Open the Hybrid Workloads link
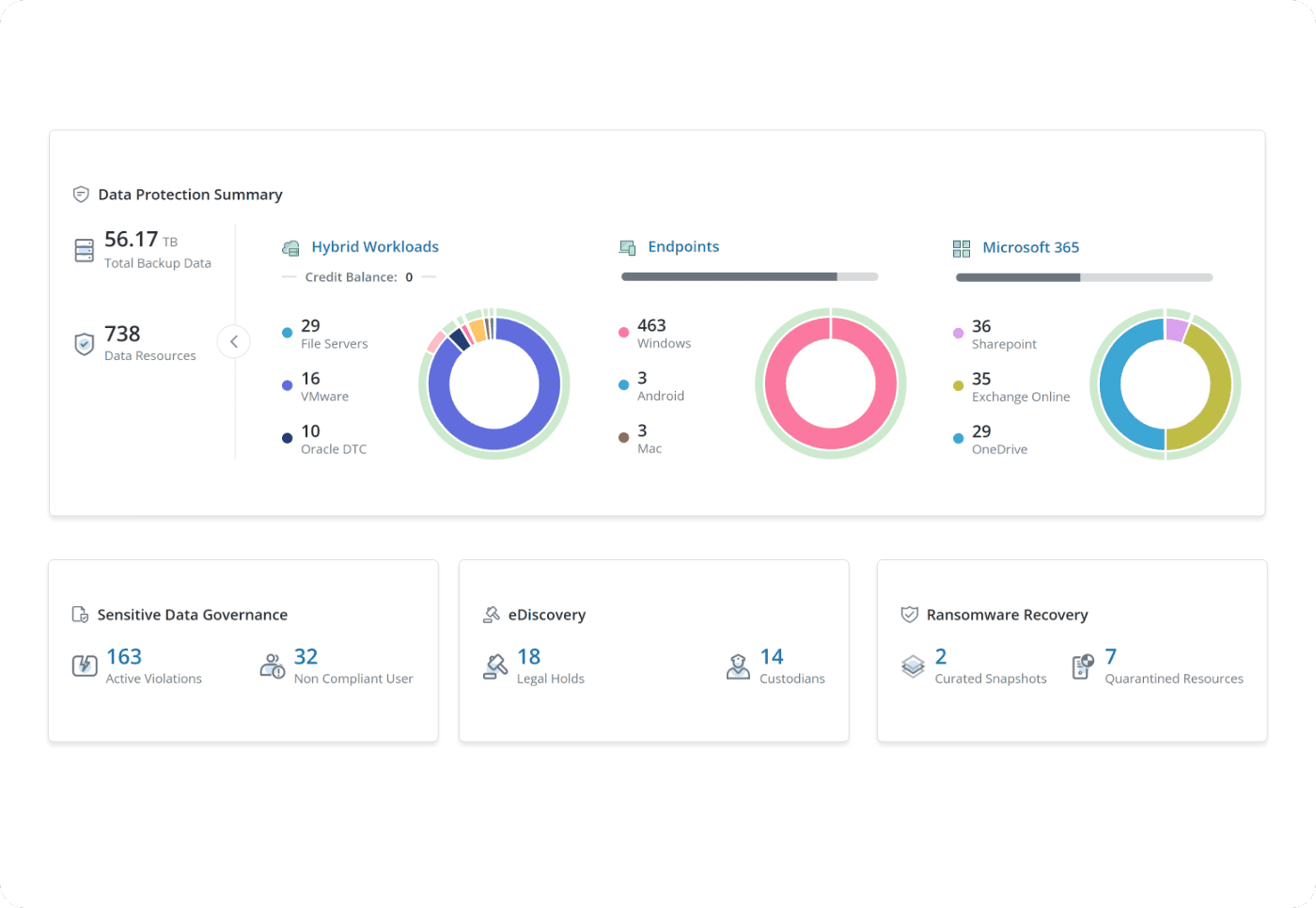The image size is (1316, 908). pos(375,247)
